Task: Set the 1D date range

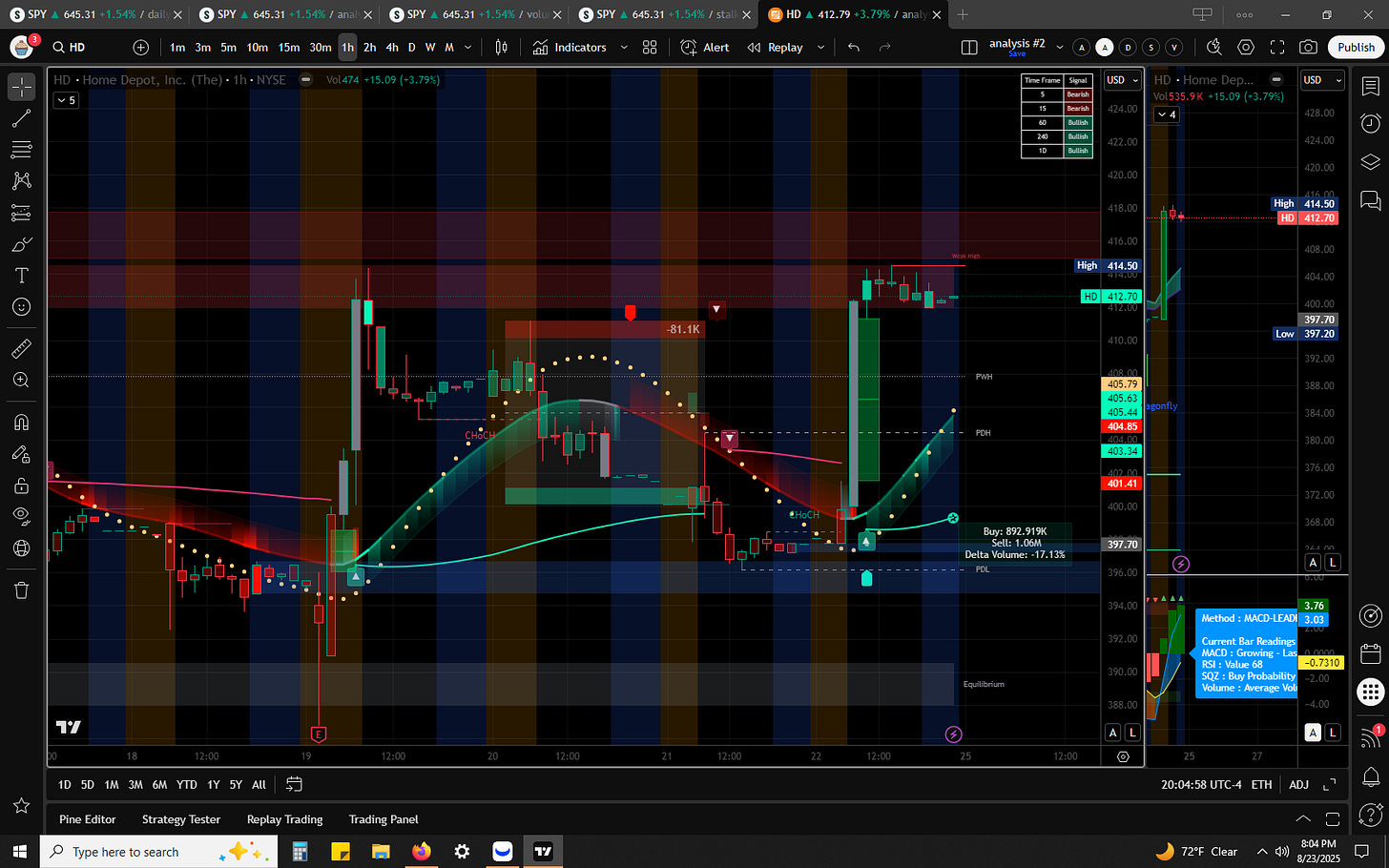Action: pos(64,784)
